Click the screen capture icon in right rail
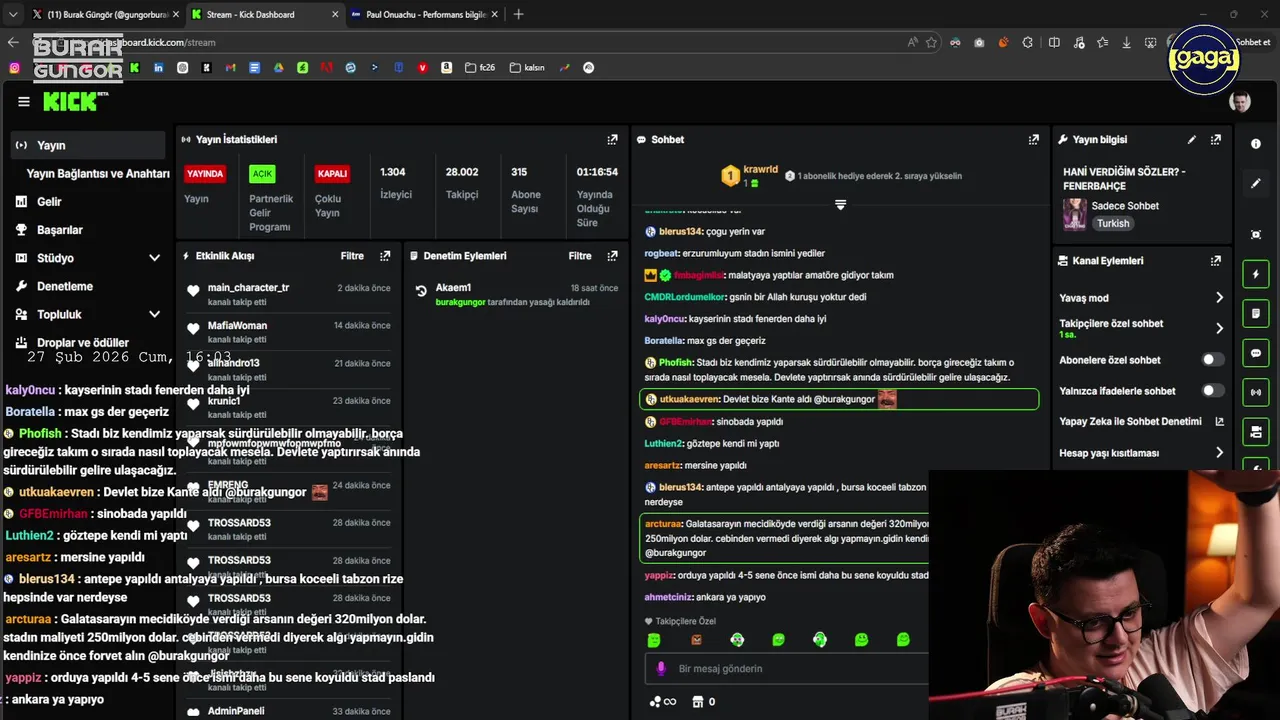 pos(1256,234)
